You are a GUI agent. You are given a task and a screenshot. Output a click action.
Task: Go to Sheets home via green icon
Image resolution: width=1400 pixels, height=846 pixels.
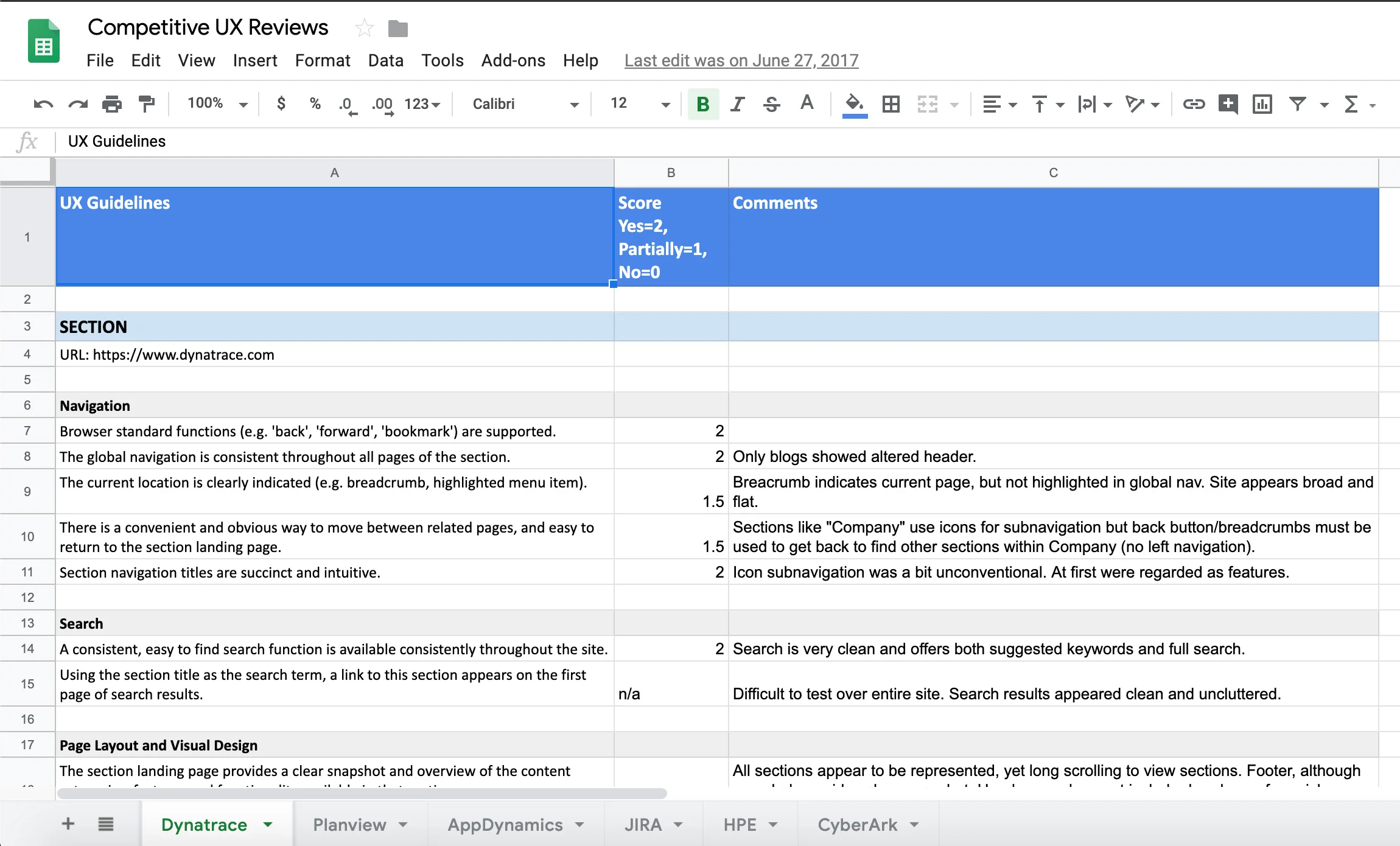point(44,41)
